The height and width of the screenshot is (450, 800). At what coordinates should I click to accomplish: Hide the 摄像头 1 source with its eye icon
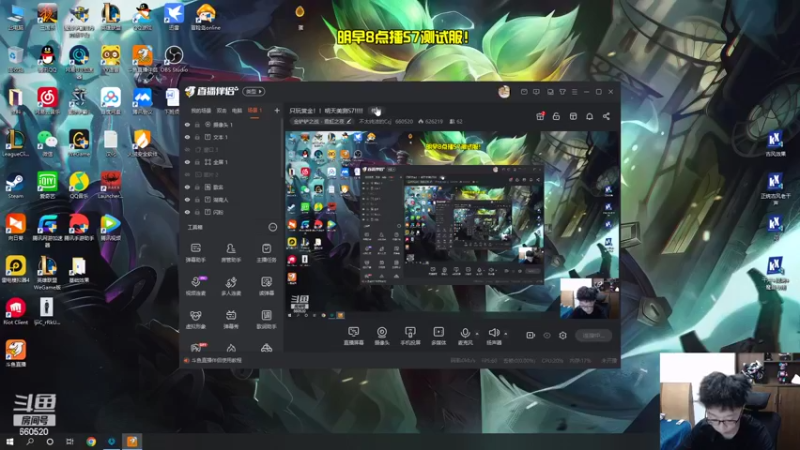point(187,124)
